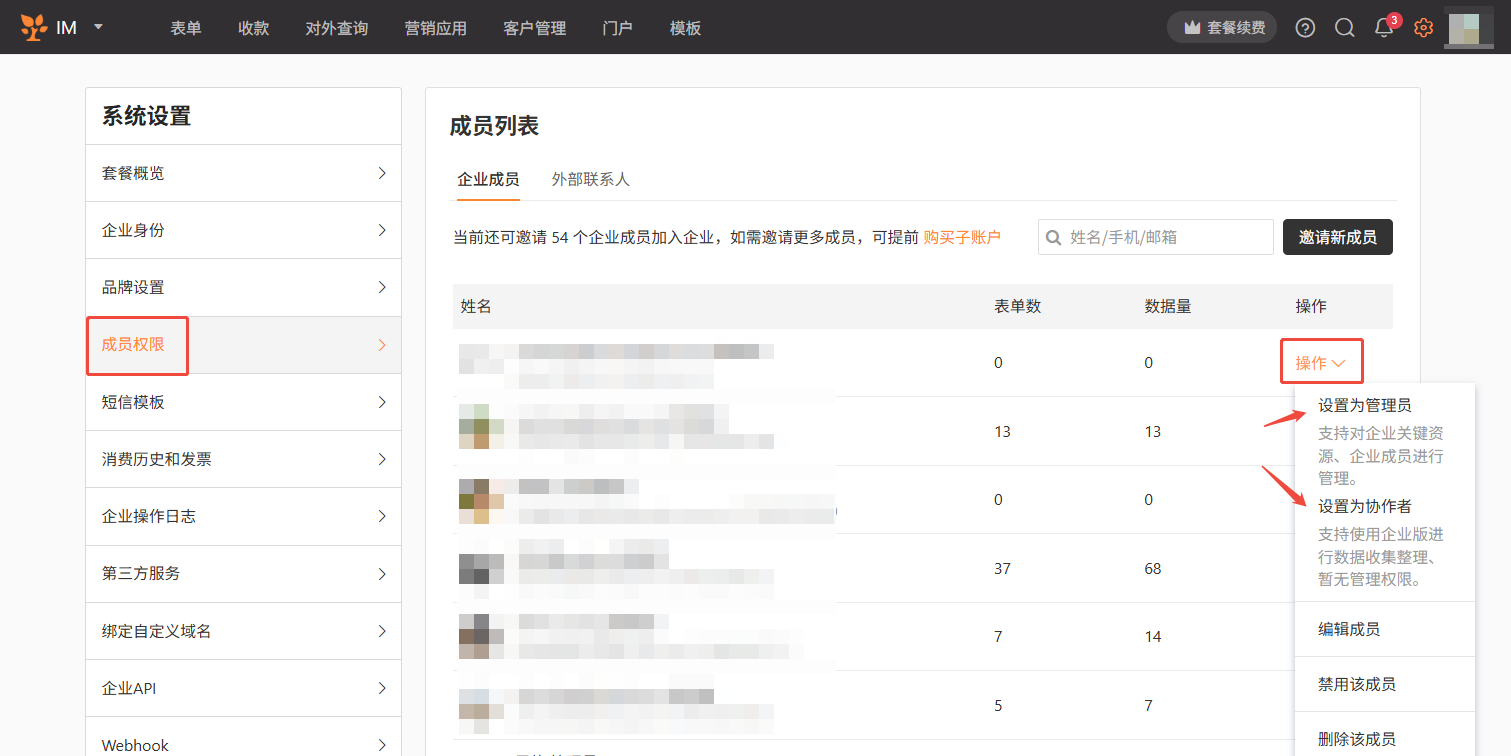1511x756 pixels.
Task: Open the IM workspace dropdown arrow
Action: coord(98,27)
